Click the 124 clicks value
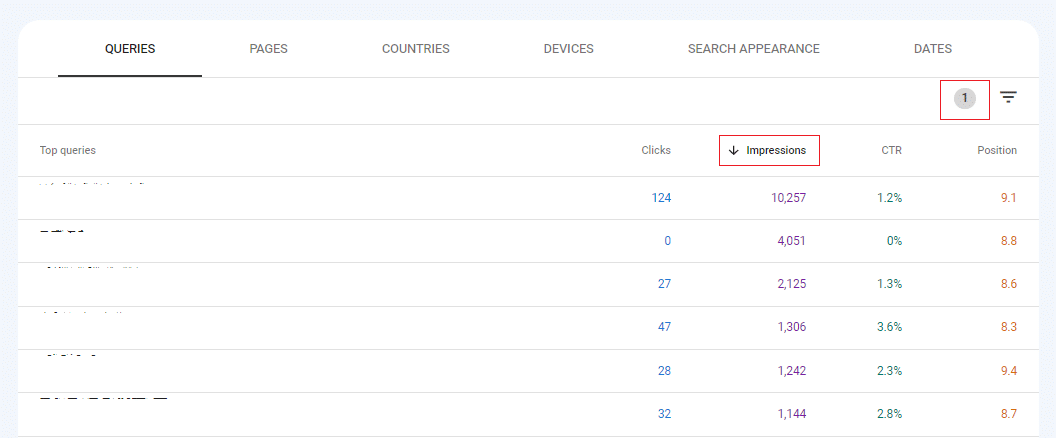This screenshot has width=1056, height=438. point(661,198)
